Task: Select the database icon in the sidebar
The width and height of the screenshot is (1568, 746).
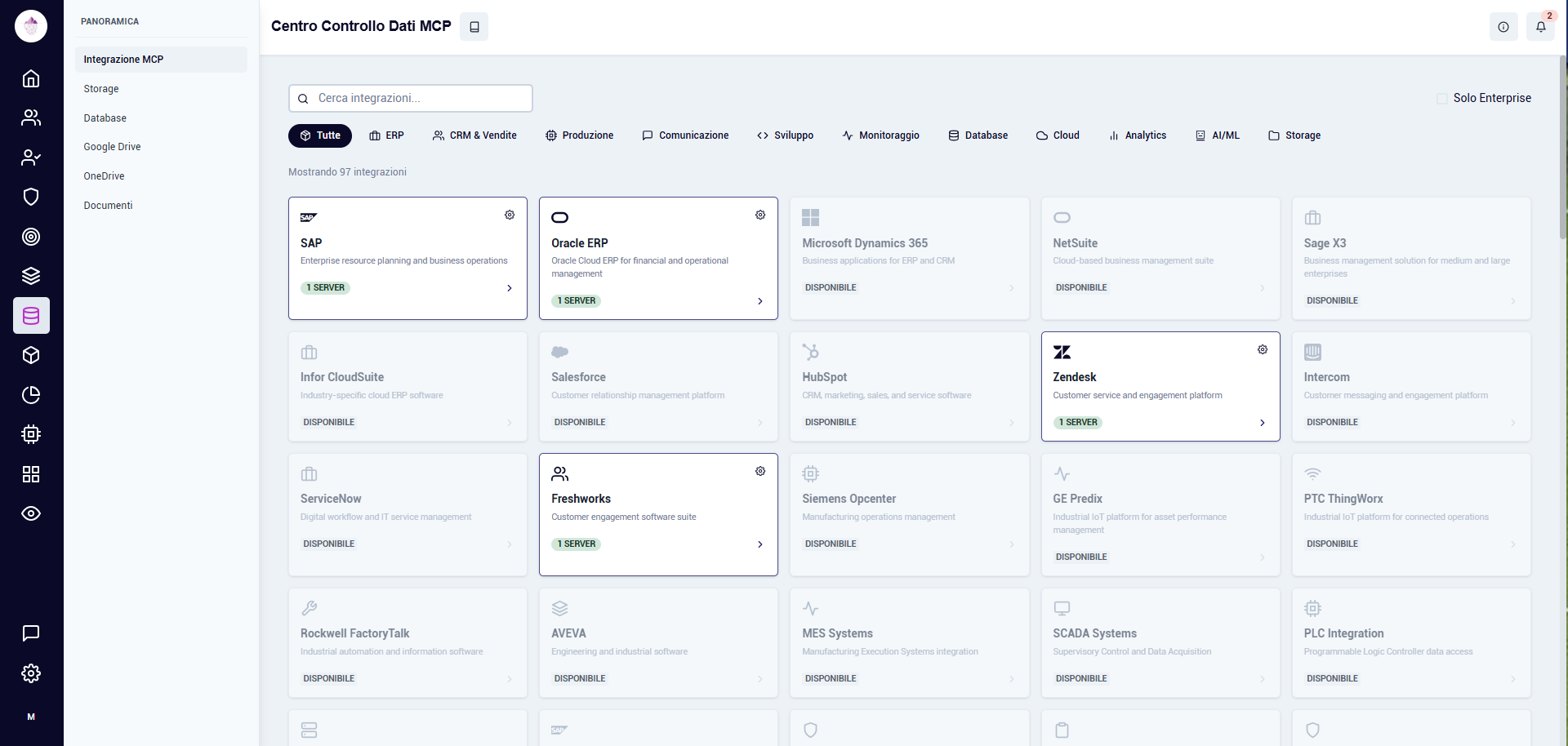Action: click(31, 315)
